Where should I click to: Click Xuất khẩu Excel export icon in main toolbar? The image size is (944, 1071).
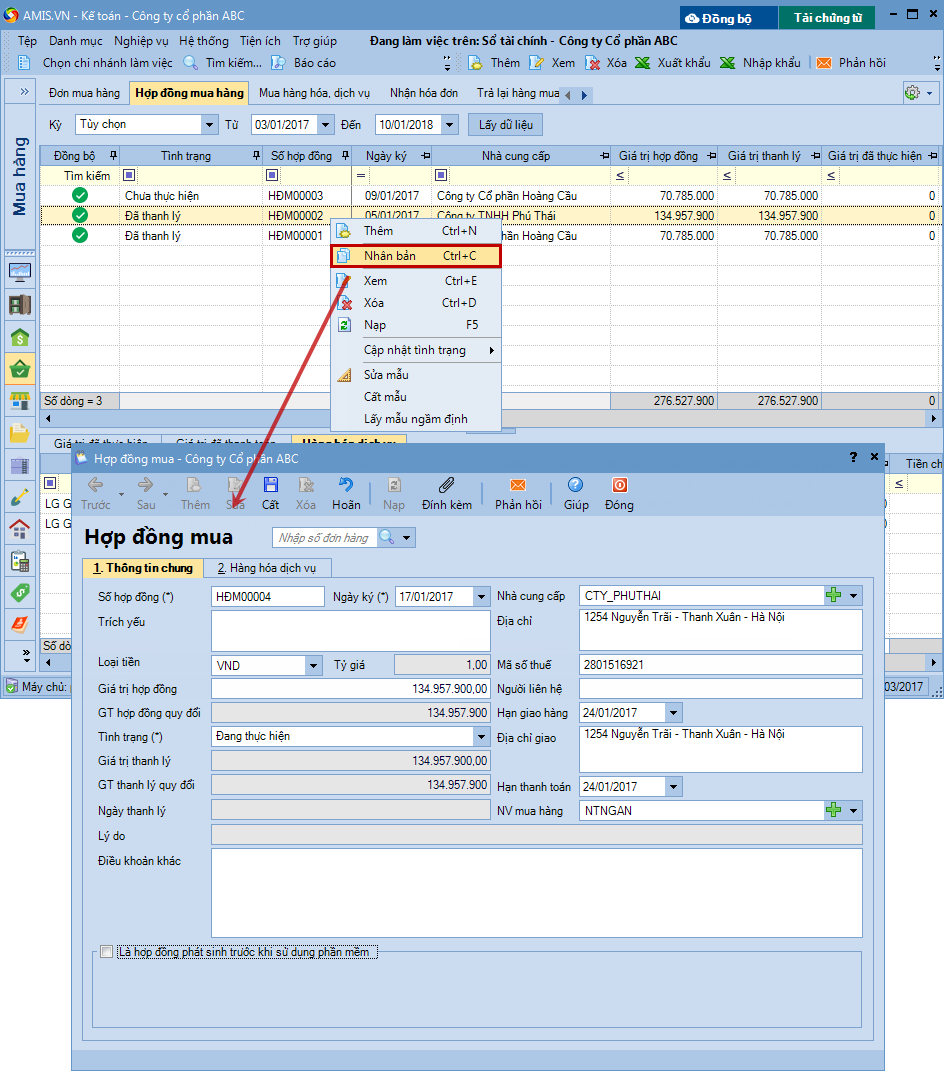[643, 63]
